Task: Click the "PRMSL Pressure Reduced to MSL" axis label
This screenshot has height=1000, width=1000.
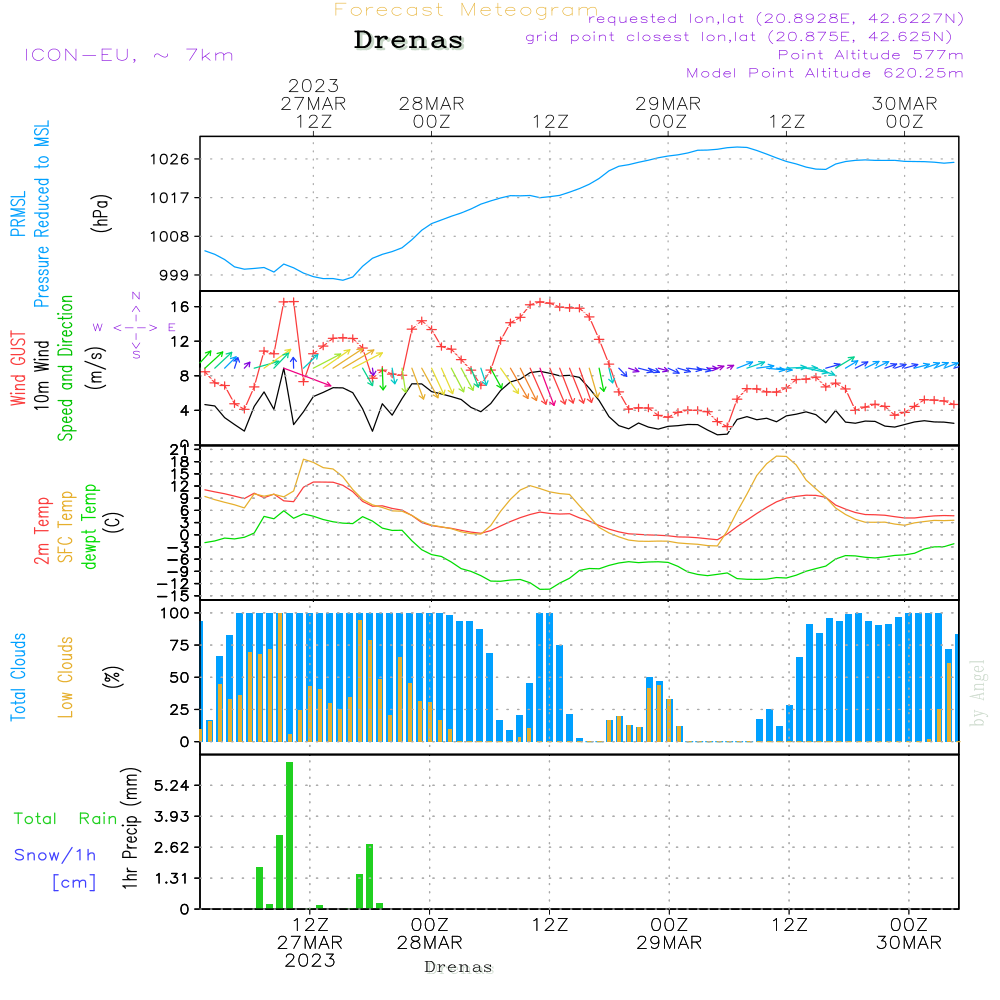Action: point(30,214)
